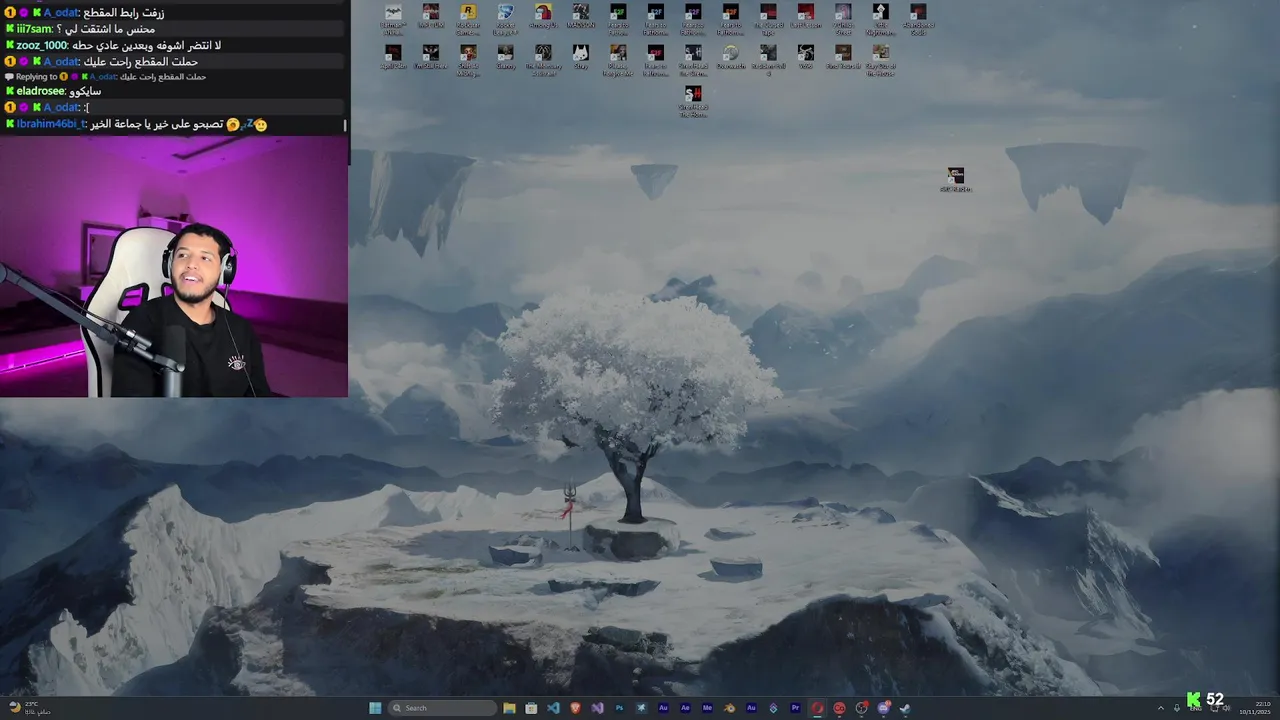The width and height of the screenshot is (1280, 720).
Task: Select the Little Nightmares desktop icon
Action: tap(880, 18)
